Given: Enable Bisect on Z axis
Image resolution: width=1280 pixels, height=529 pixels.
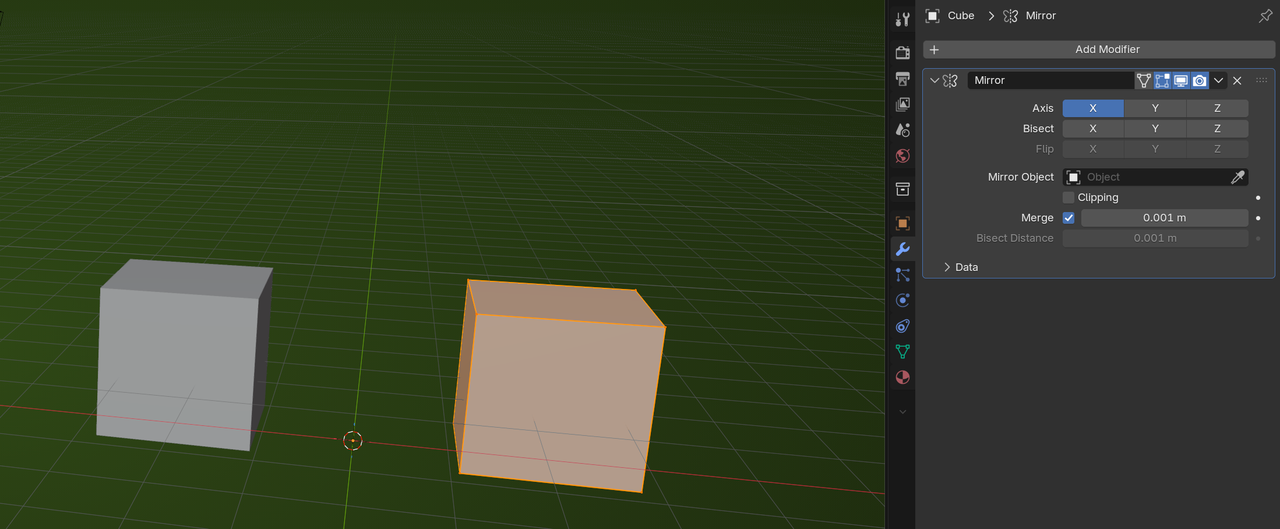Looking at the screenshot, I should [1217, 128].
